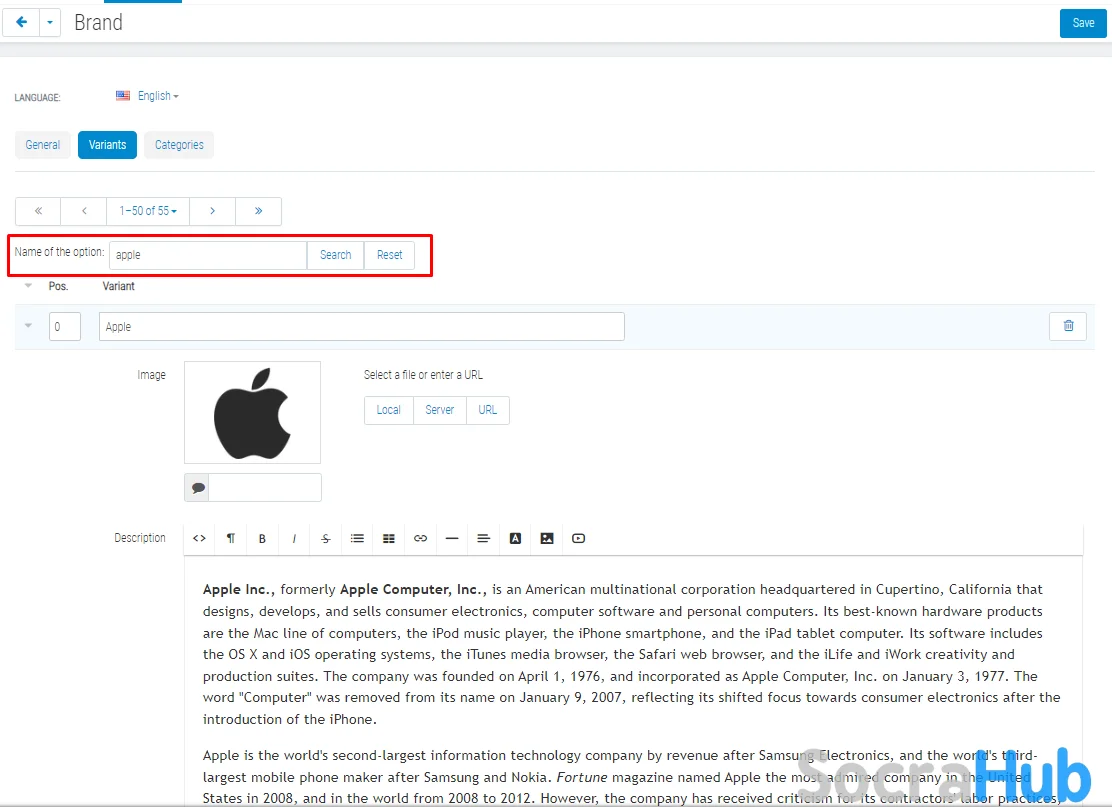Focus the Name of the option field
Viewport: 1112px width, 807px height.
(x=208, y=255)
